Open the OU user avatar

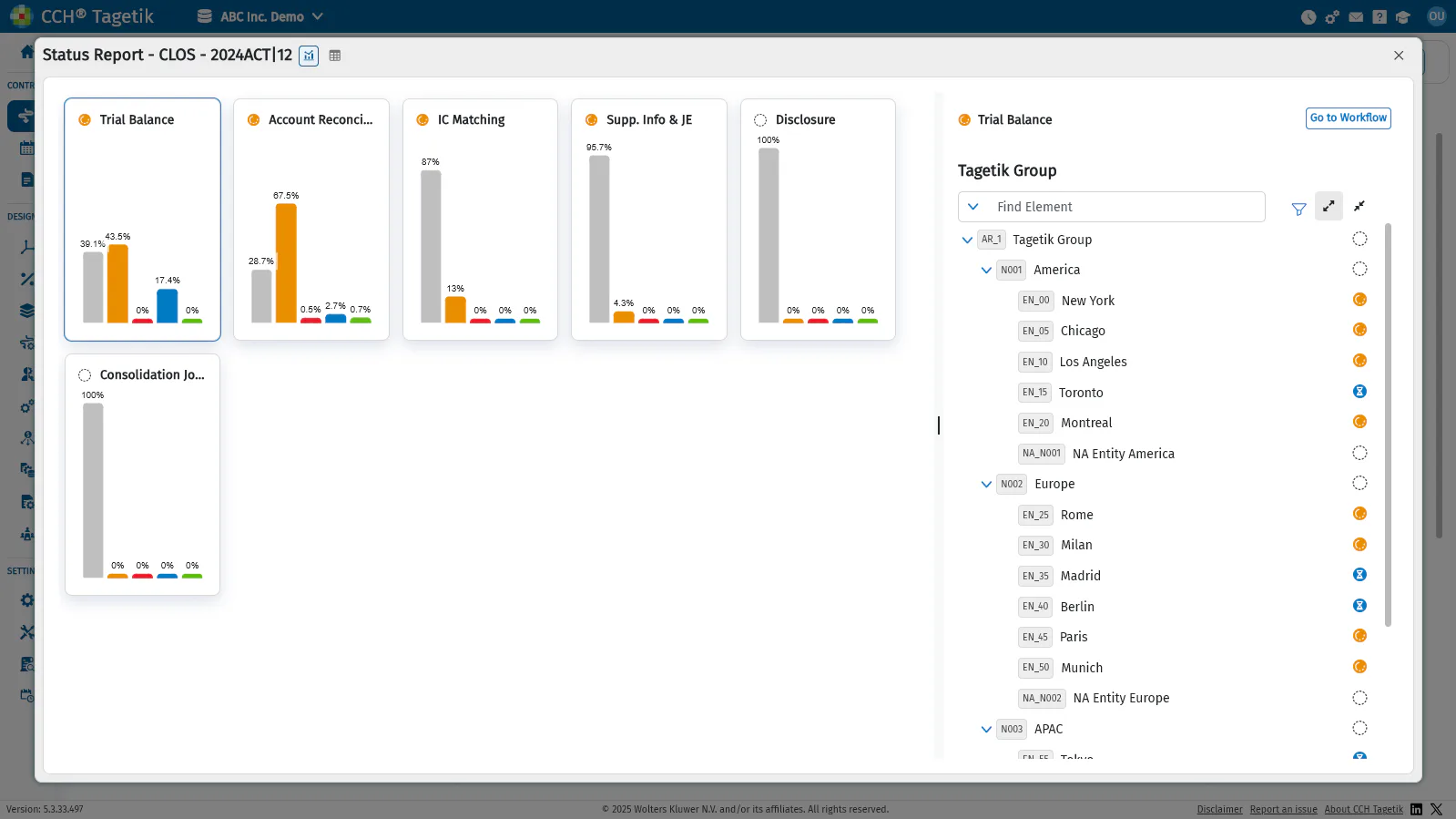[x=1437, y=16]
